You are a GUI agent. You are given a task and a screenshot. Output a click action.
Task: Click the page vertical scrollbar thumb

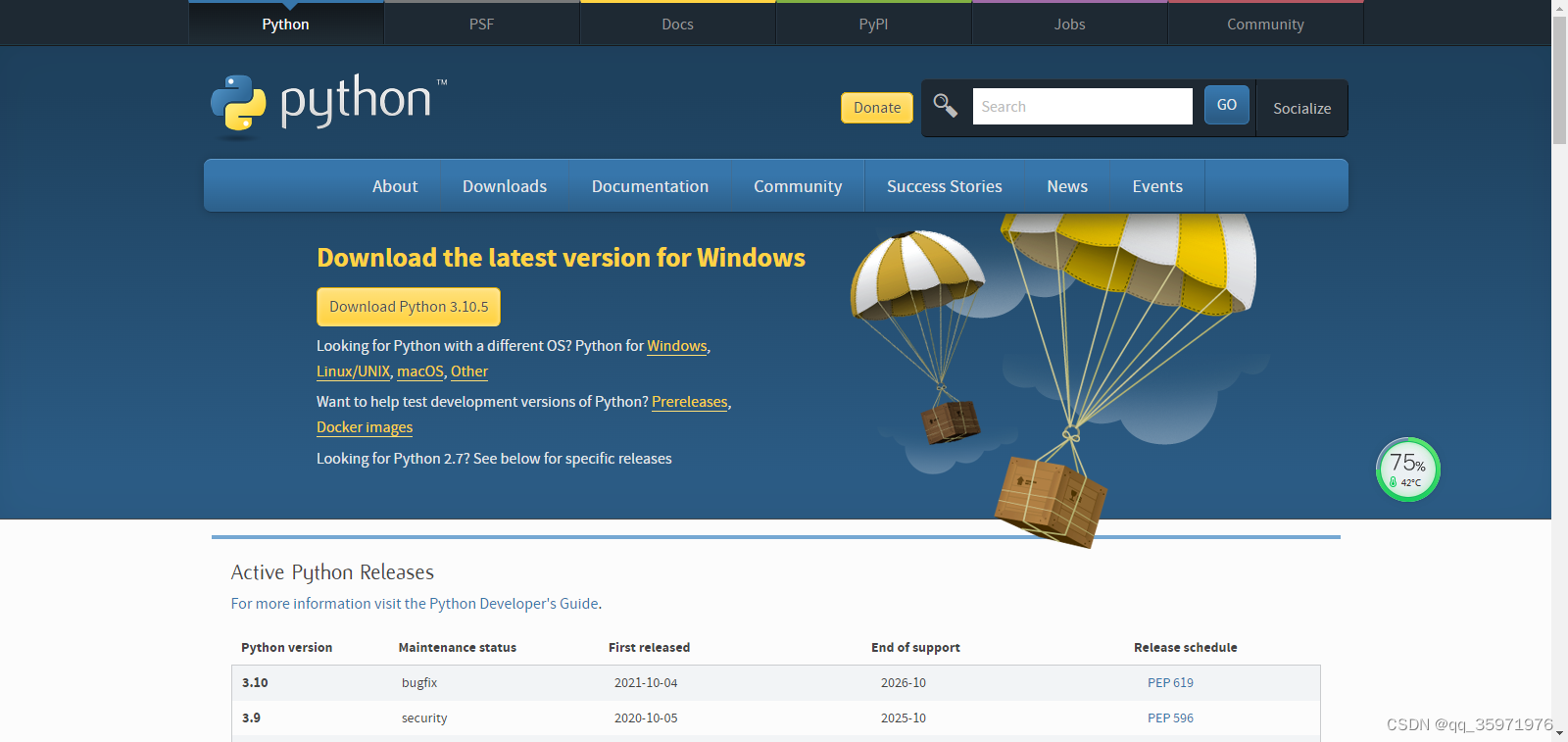[1559, 80]
